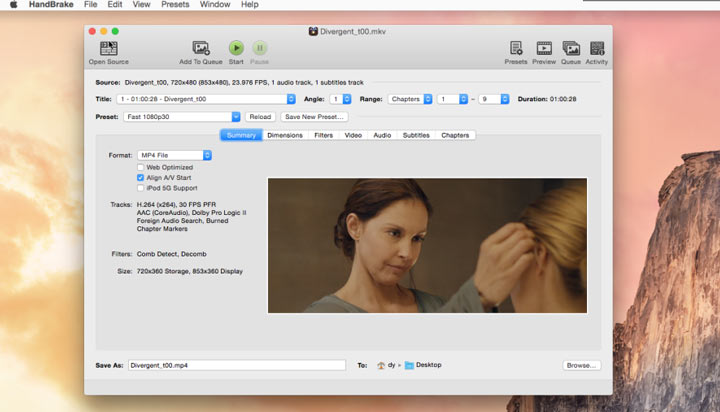Click the Open Source toolbar icon
The height and width of the screenshot is (412, 720).
108,48
